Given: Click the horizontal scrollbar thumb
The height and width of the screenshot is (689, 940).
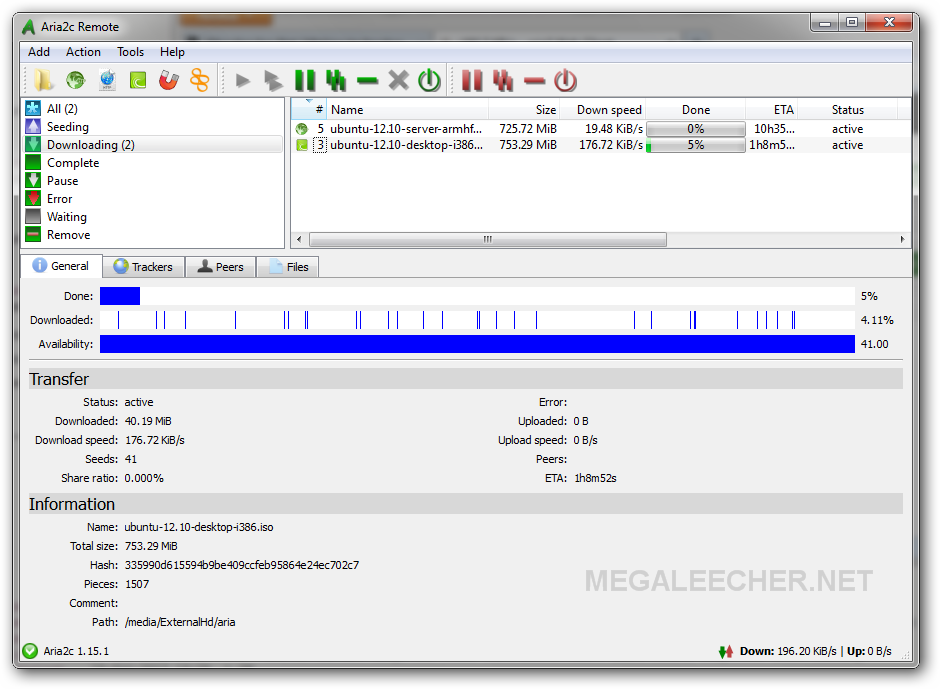Looking at the screenshot, I should click(487, 239).
